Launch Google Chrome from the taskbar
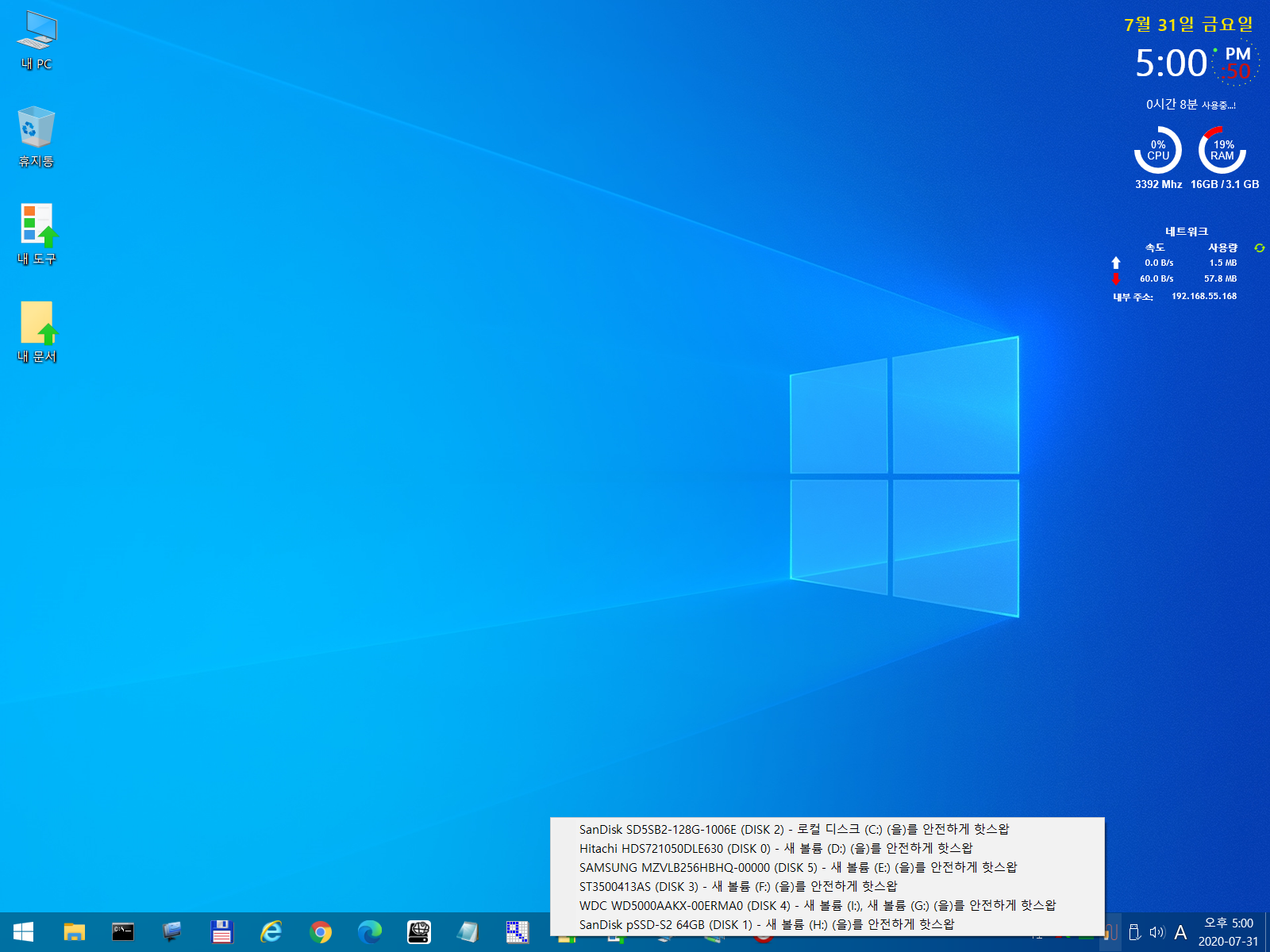The image size is (1270, 952). [321, 932]
